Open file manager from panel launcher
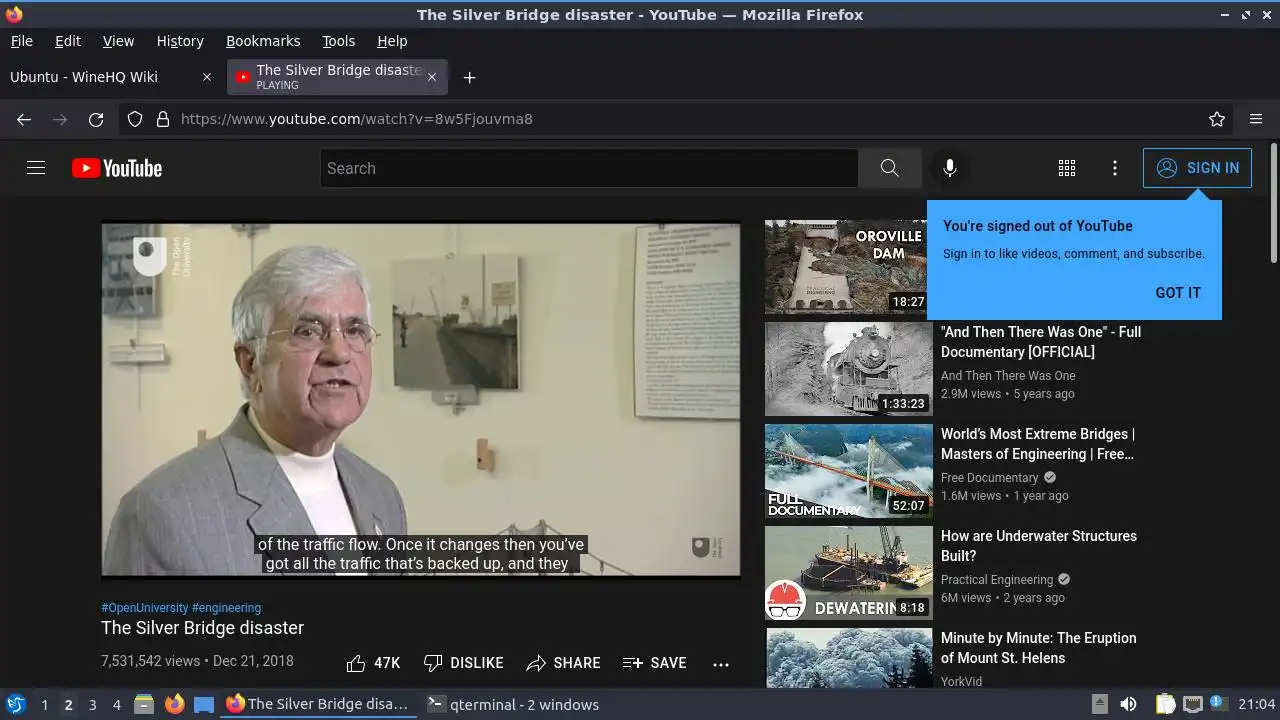 coord(143,704)
